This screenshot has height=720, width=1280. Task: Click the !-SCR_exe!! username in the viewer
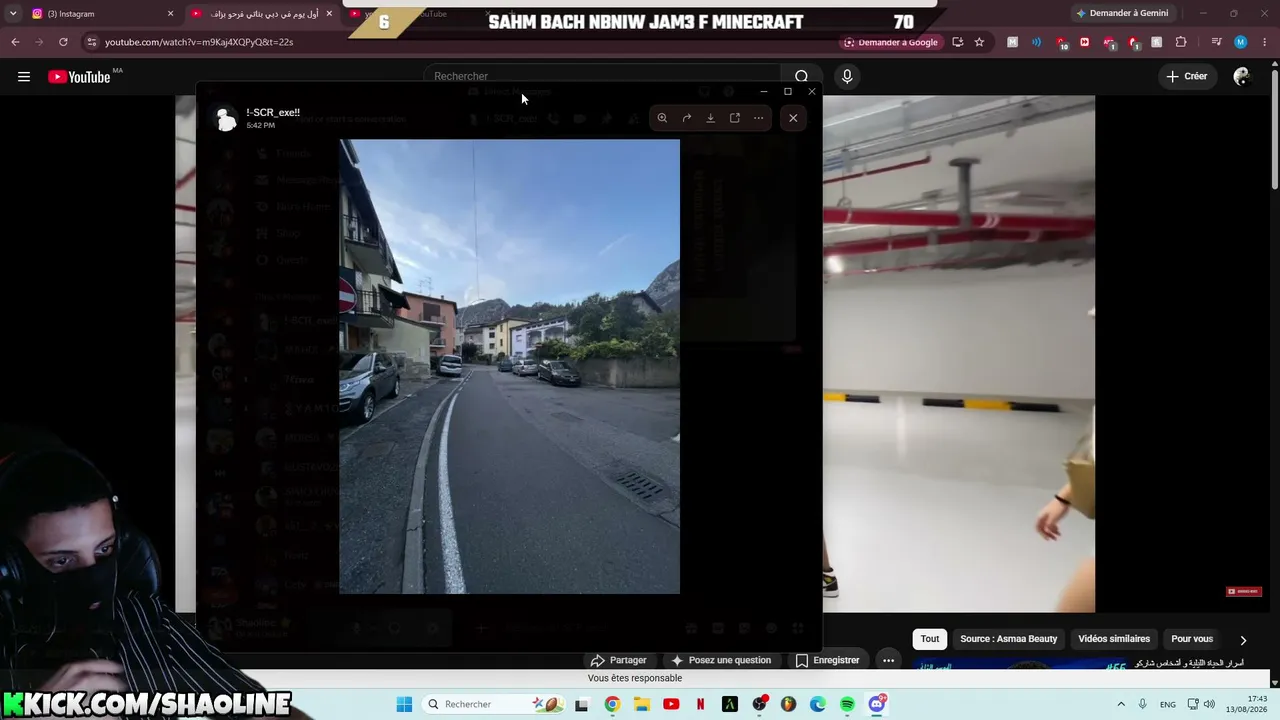pyautogui.click(x=273, y=112)
